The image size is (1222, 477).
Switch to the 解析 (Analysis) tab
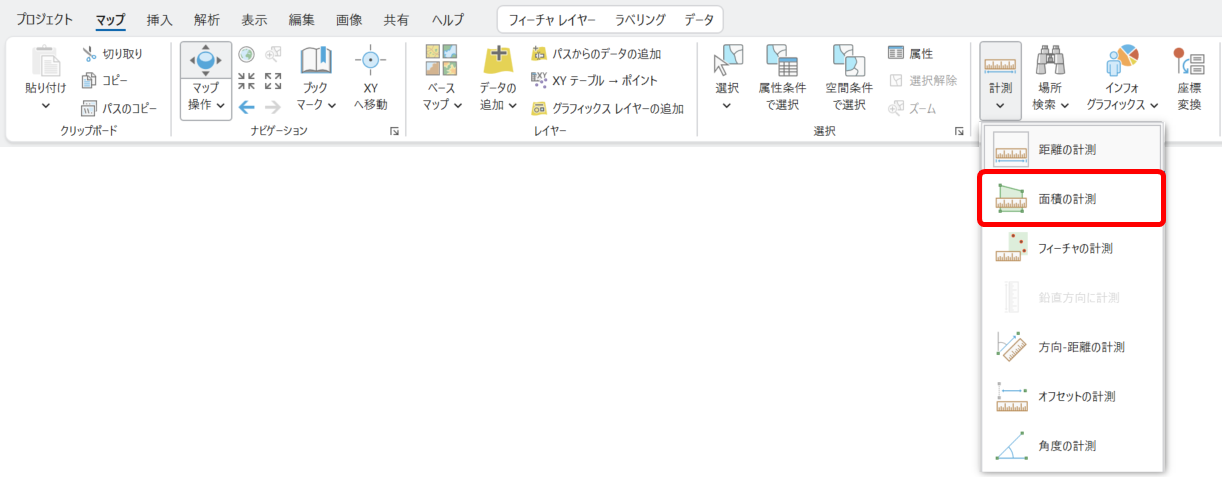[207, 20]
